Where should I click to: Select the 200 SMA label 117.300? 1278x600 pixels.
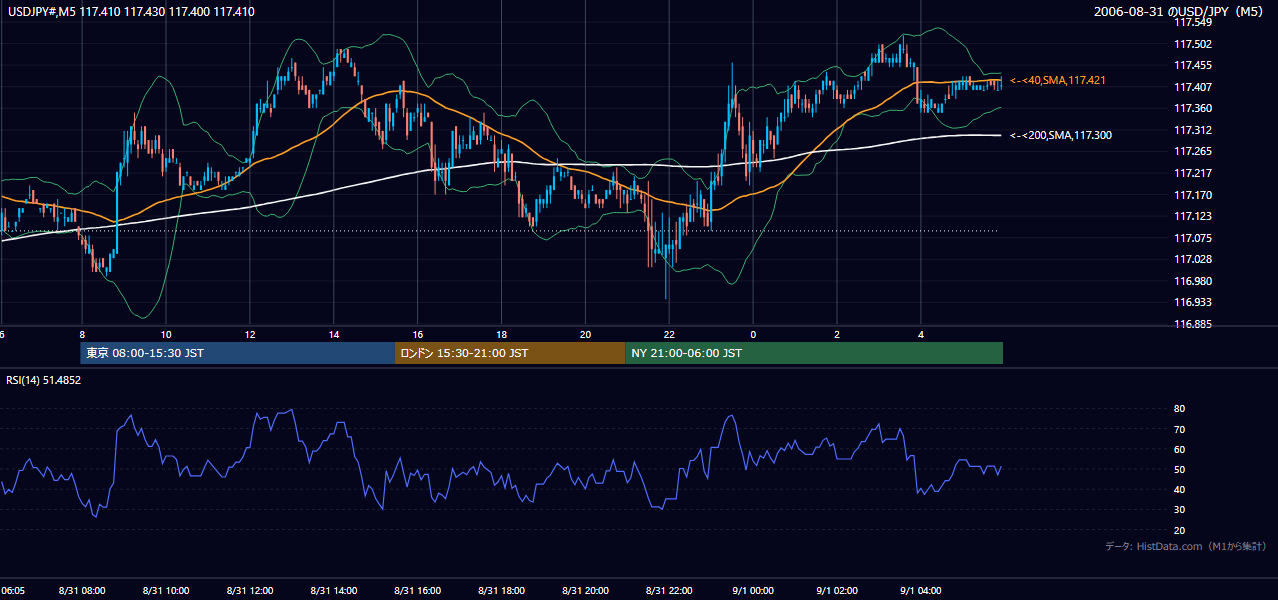[1061, 135]
